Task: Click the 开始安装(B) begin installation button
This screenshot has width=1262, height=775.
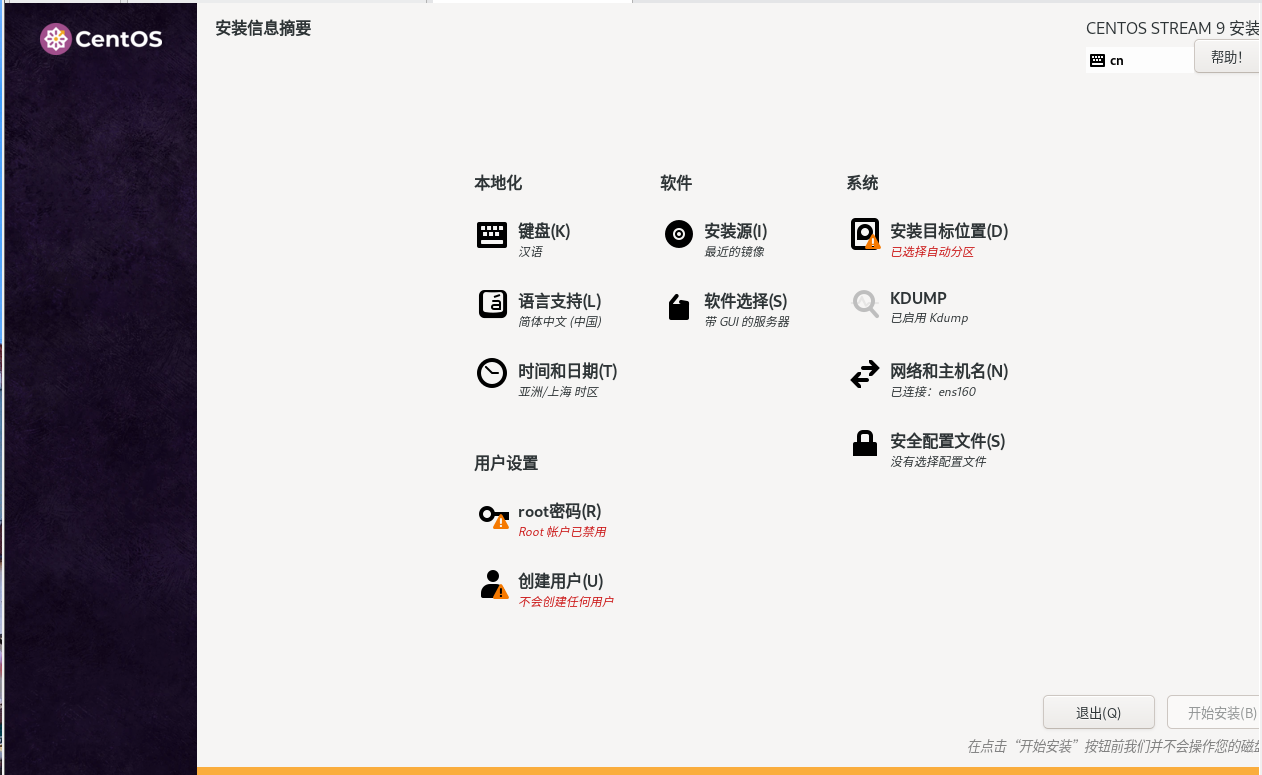Action: (1214, 713)
